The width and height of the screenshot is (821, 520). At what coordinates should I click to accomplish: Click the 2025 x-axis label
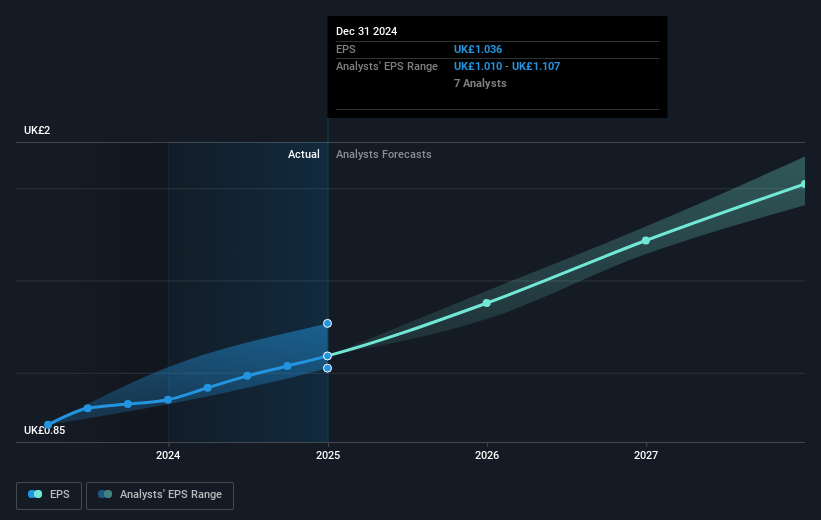pos(328,455)
